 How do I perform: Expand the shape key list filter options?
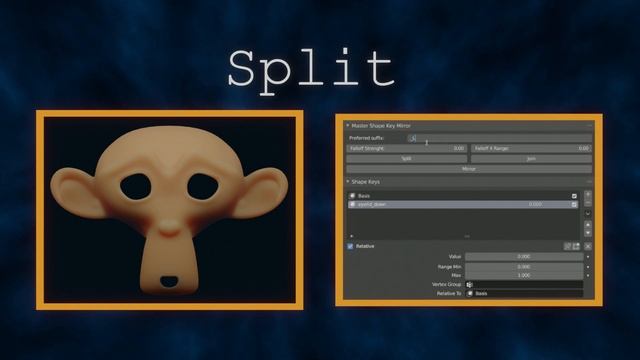[x=351, y=236]
